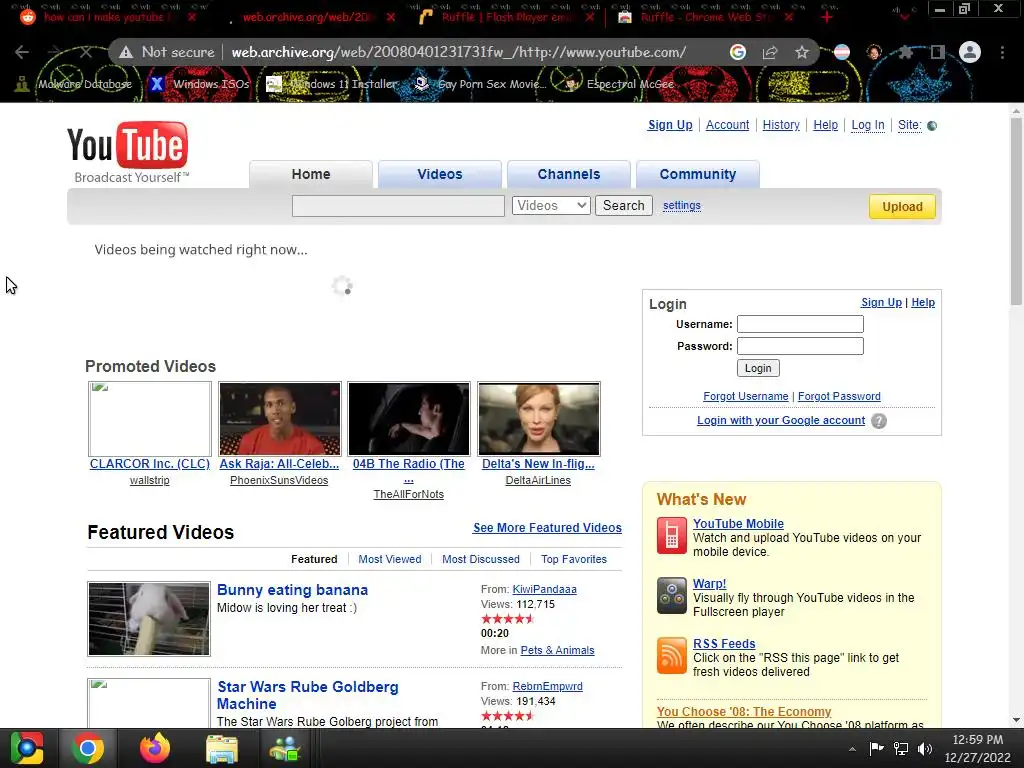The height and width of the screenshot is (768, 1024).
Task: Click the network icon in system tray
Action: 901,749
